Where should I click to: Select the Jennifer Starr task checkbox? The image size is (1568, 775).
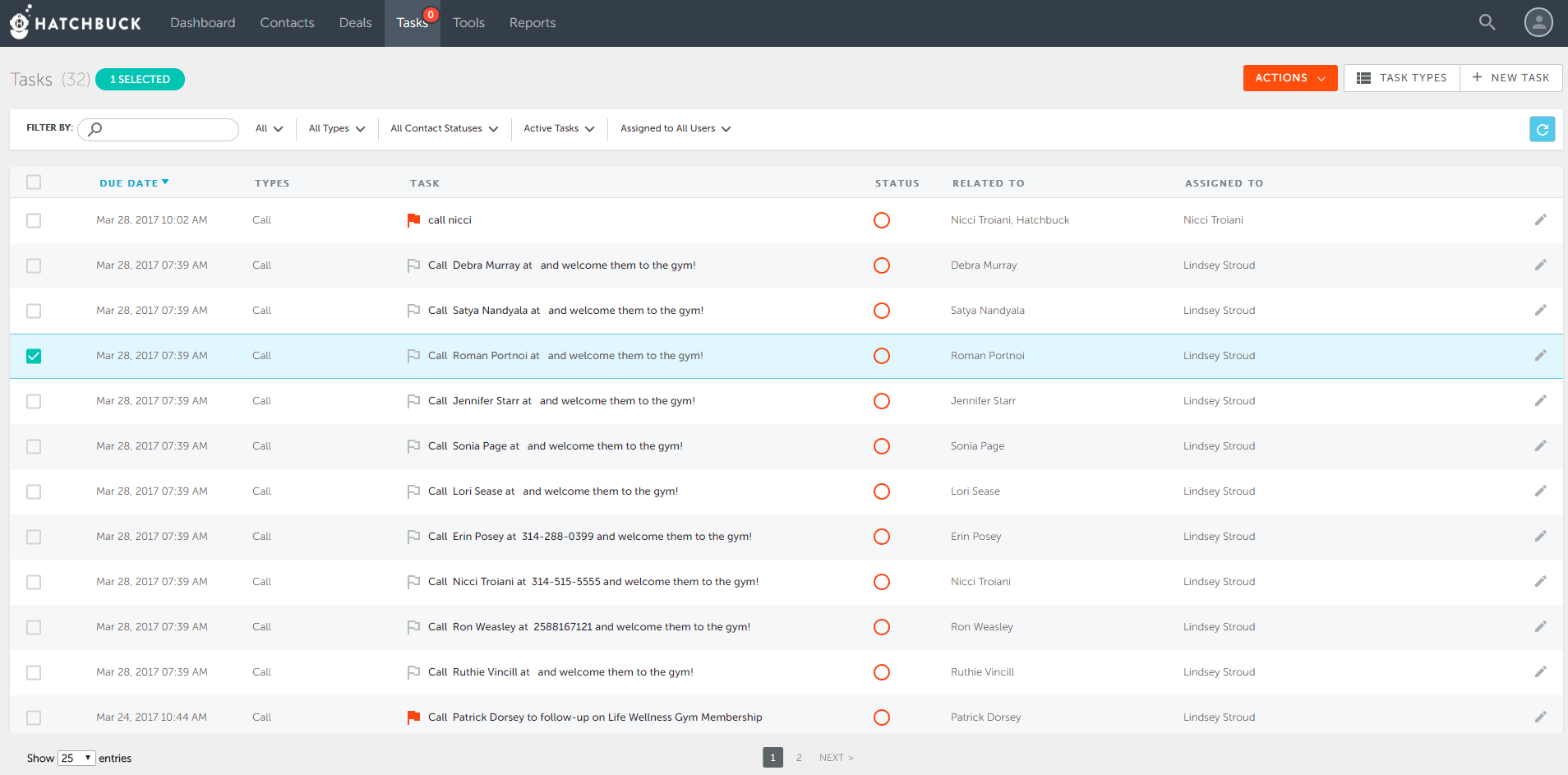tap(34, 401)
